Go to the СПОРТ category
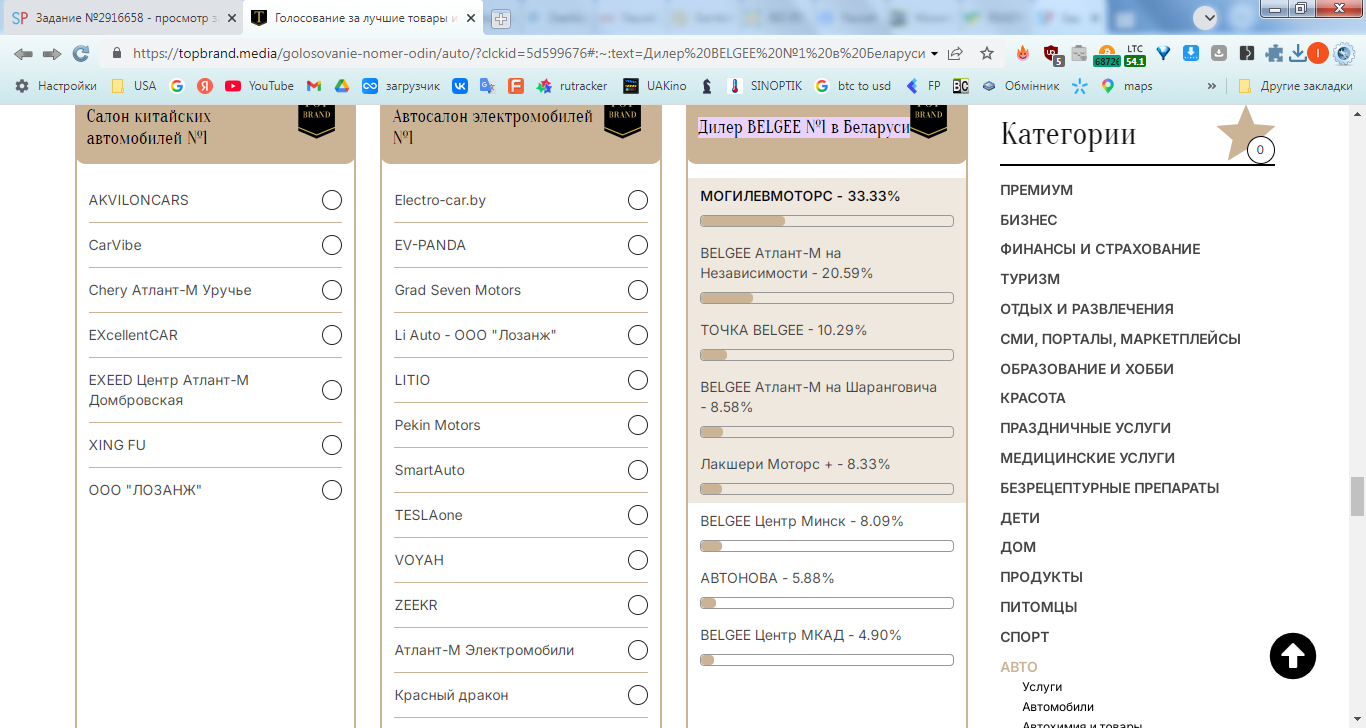Viewport: 1366px width, 728px height. [x=1025, y=637]
